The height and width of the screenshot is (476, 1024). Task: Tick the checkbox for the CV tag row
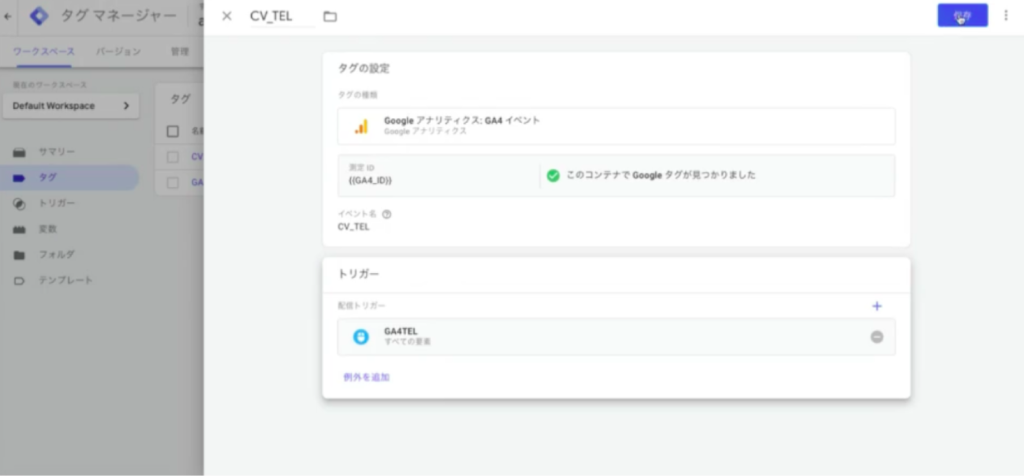point(172,157)
